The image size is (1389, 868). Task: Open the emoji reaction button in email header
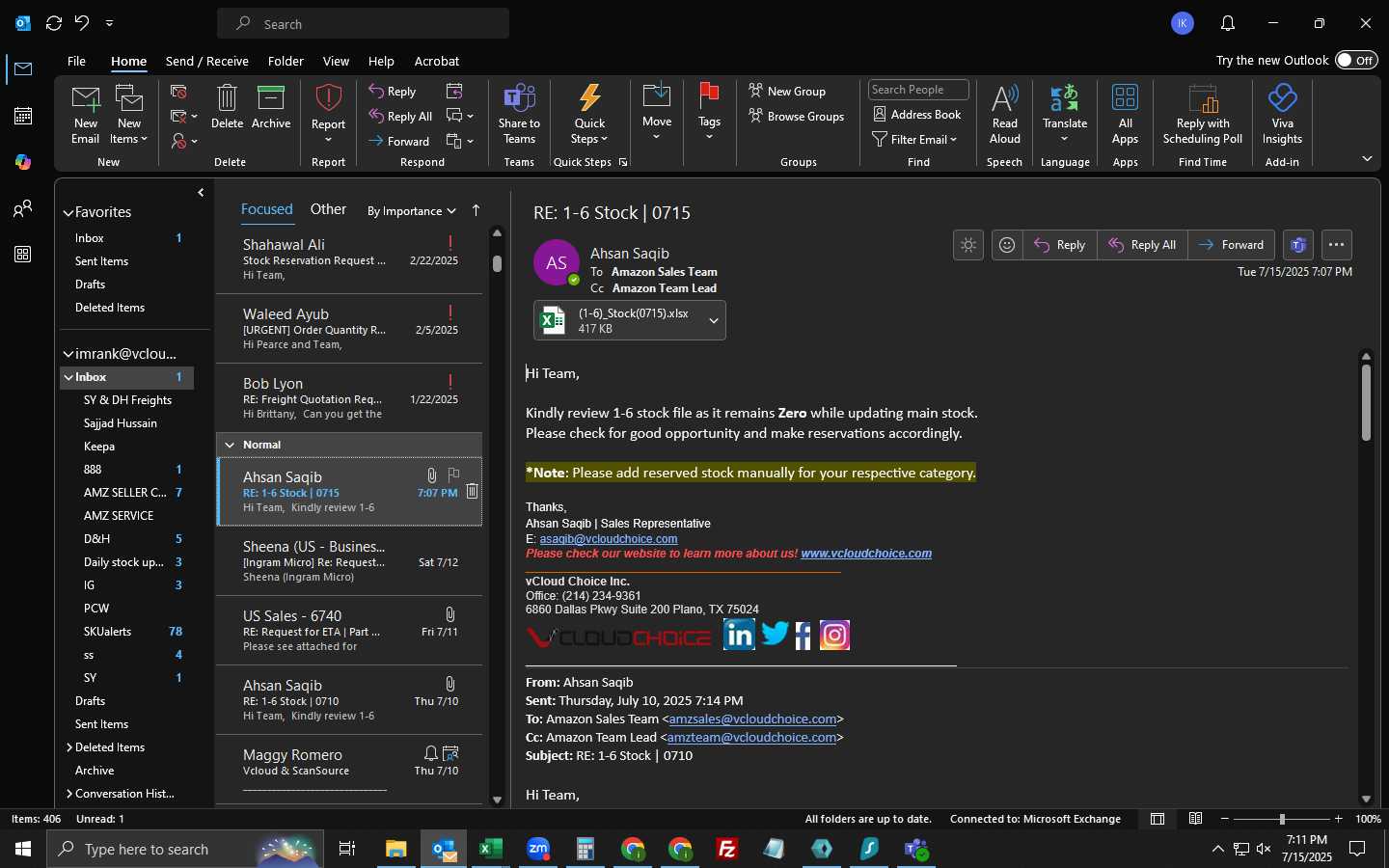tap(1007, 245)
